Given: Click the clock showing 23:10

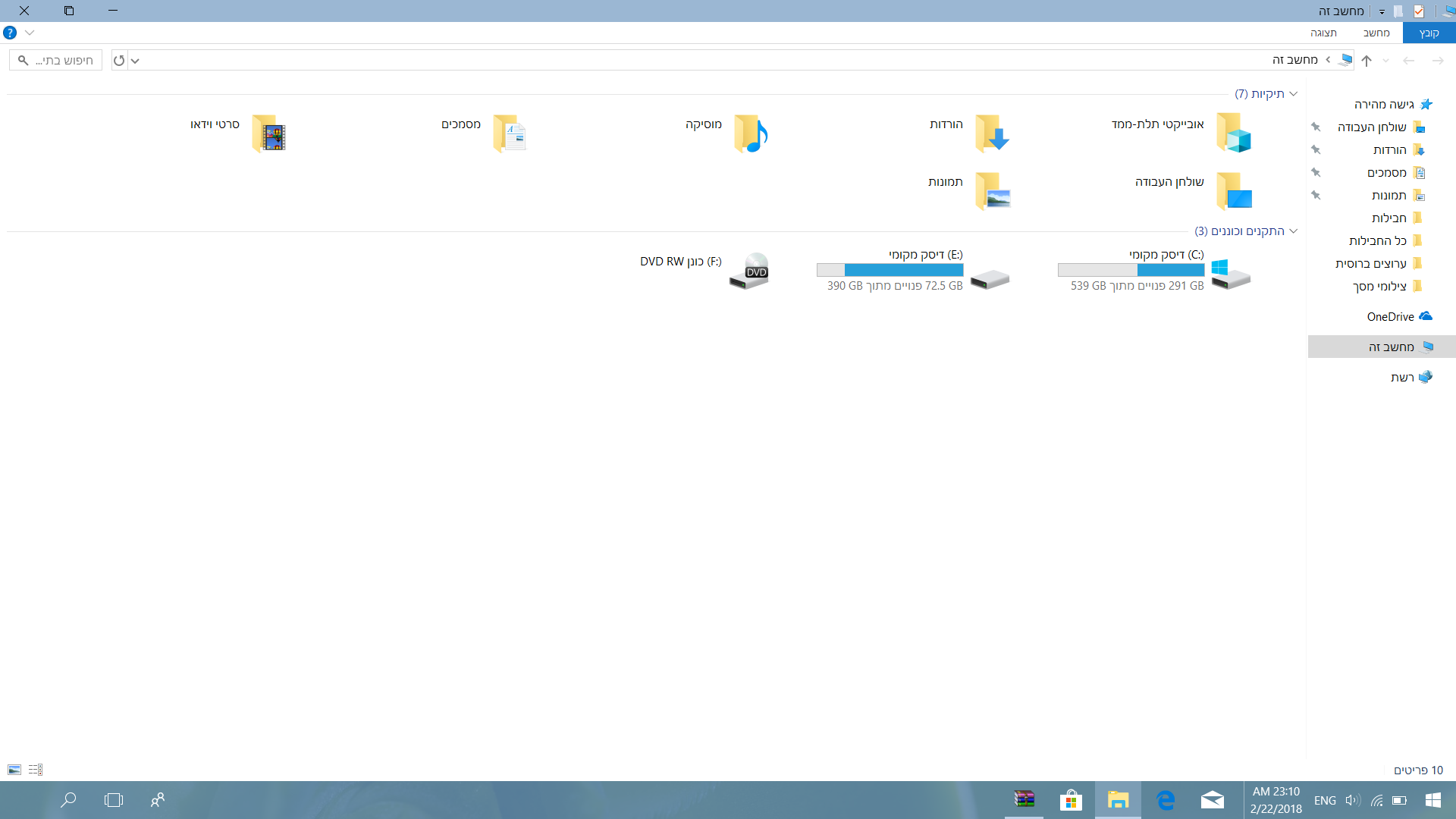Looking at the screenshot, I should pos(1276,800).
